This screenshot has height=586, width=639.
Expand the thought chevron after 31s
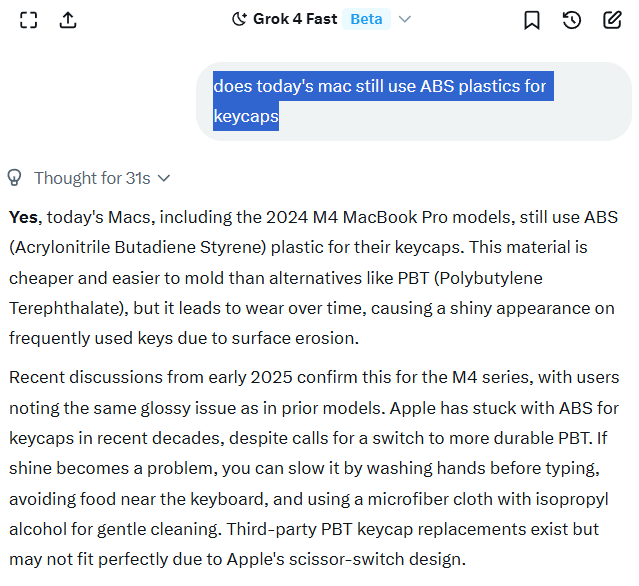tap(164, 178)
